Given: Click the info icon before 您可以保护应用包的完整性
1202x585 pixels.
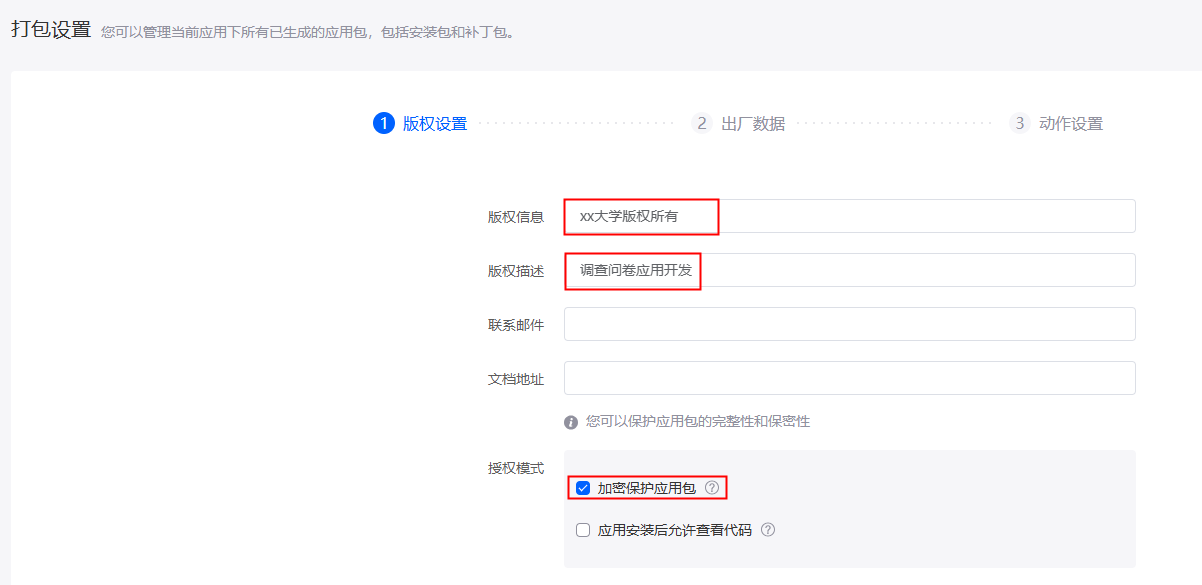Looking at the screenshot, I should [x=571, y=422].
